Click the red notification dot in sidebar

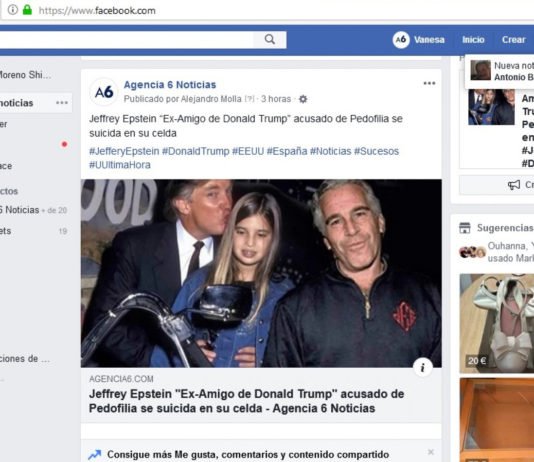tap(64, 144)
